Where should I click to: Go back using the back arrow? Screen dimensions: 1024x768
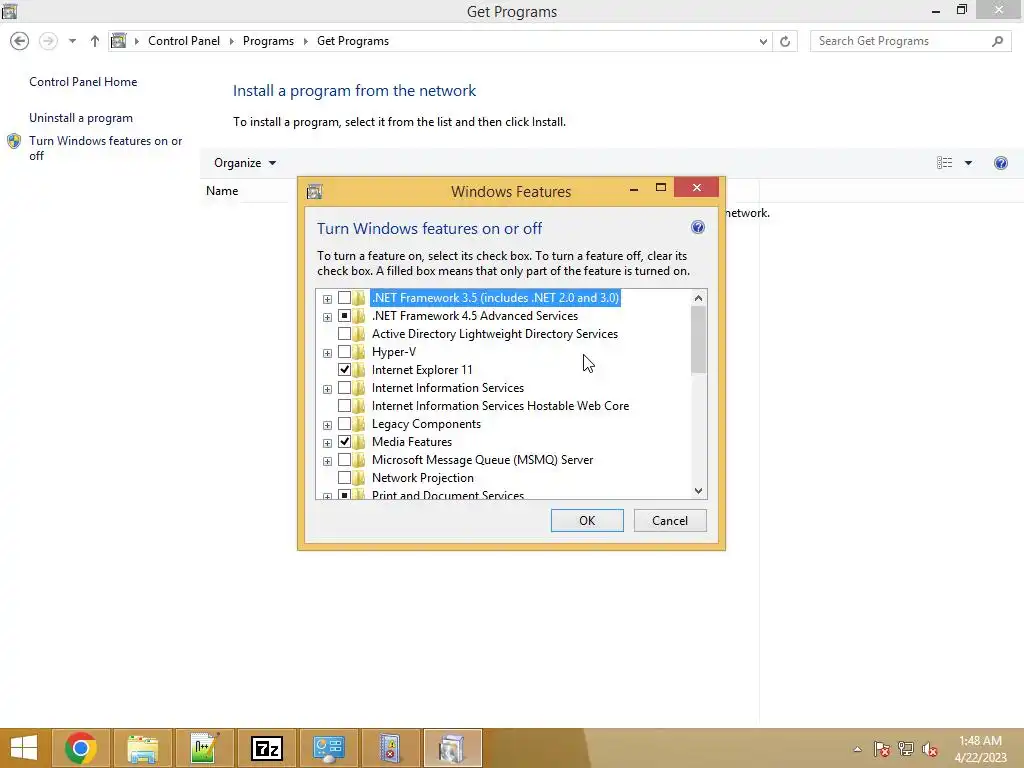coord(20,41)
